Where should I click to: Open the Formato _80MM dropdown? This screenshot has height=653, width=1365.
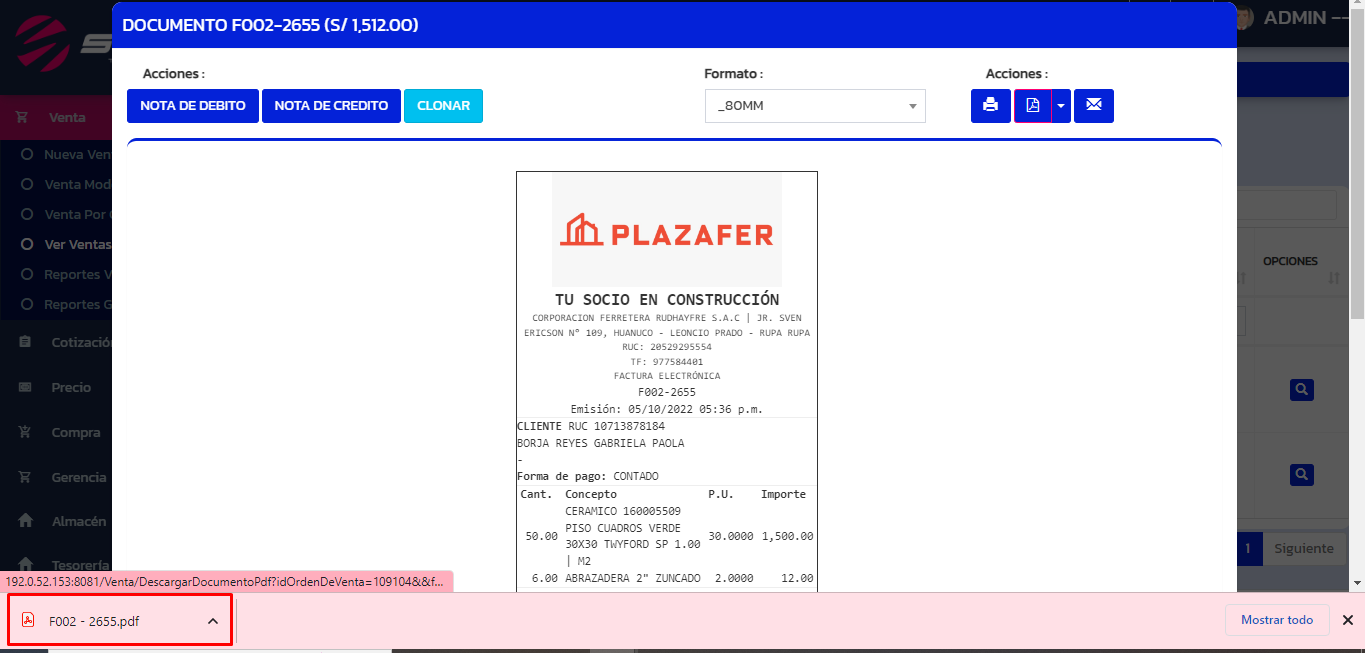coord(814,106)
